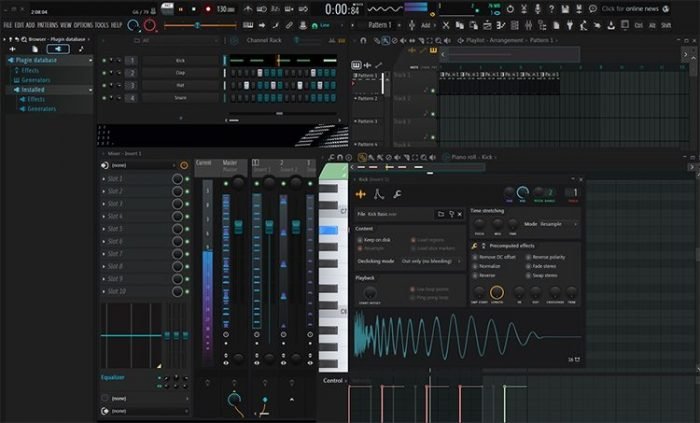
Task: Toggle the Normalize option
Action: (477, 265)
